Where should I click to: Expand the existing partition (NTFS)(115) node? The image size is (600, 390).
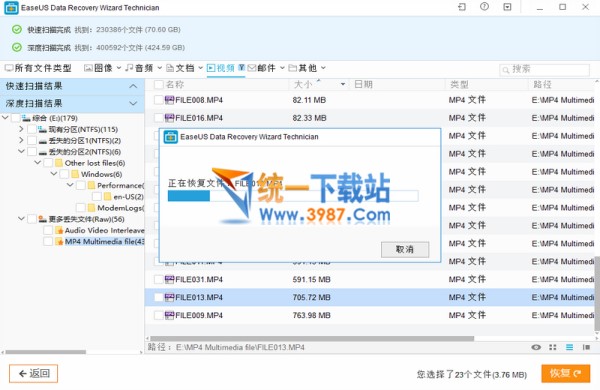(x=21, y=129)
